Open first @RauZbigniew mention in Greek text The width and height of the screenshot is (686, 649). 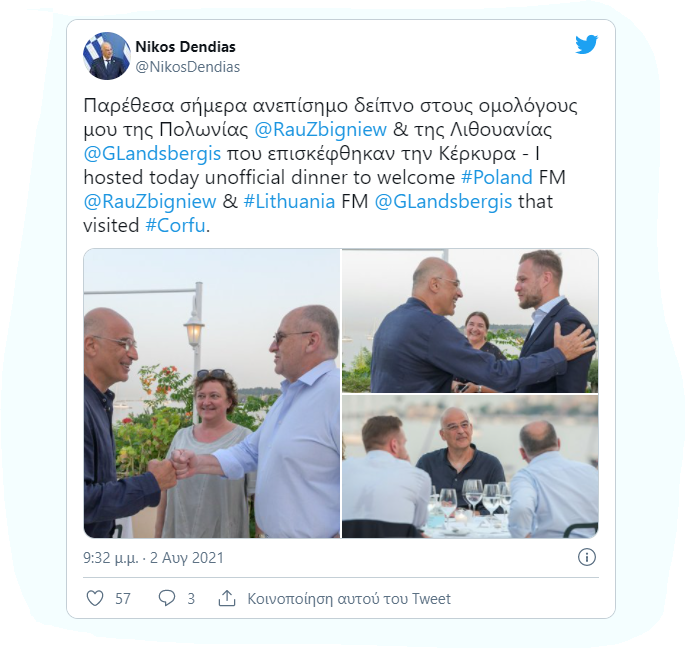coord(320,130)
